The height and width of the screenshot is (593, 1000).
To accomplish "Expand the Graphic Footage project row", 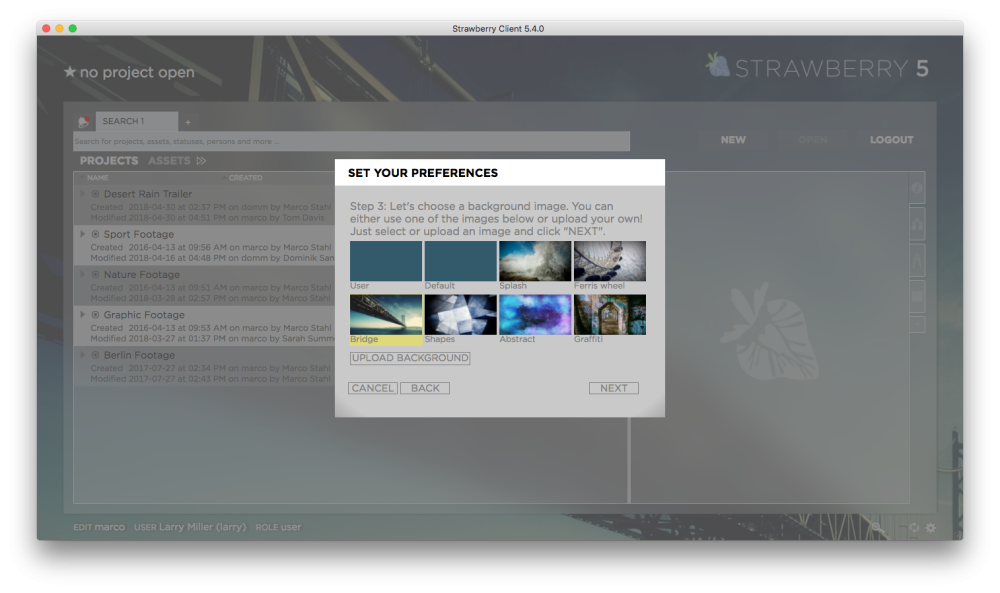I will coord(83,315).
